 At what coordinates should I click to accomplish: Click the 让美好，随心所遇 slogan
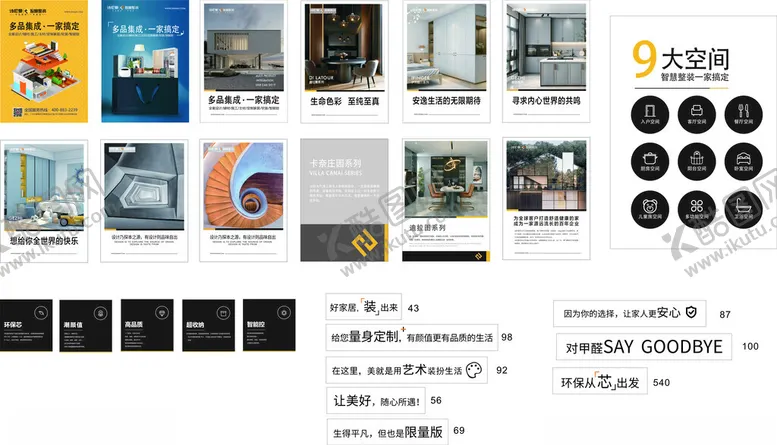(x=376, y=400)
